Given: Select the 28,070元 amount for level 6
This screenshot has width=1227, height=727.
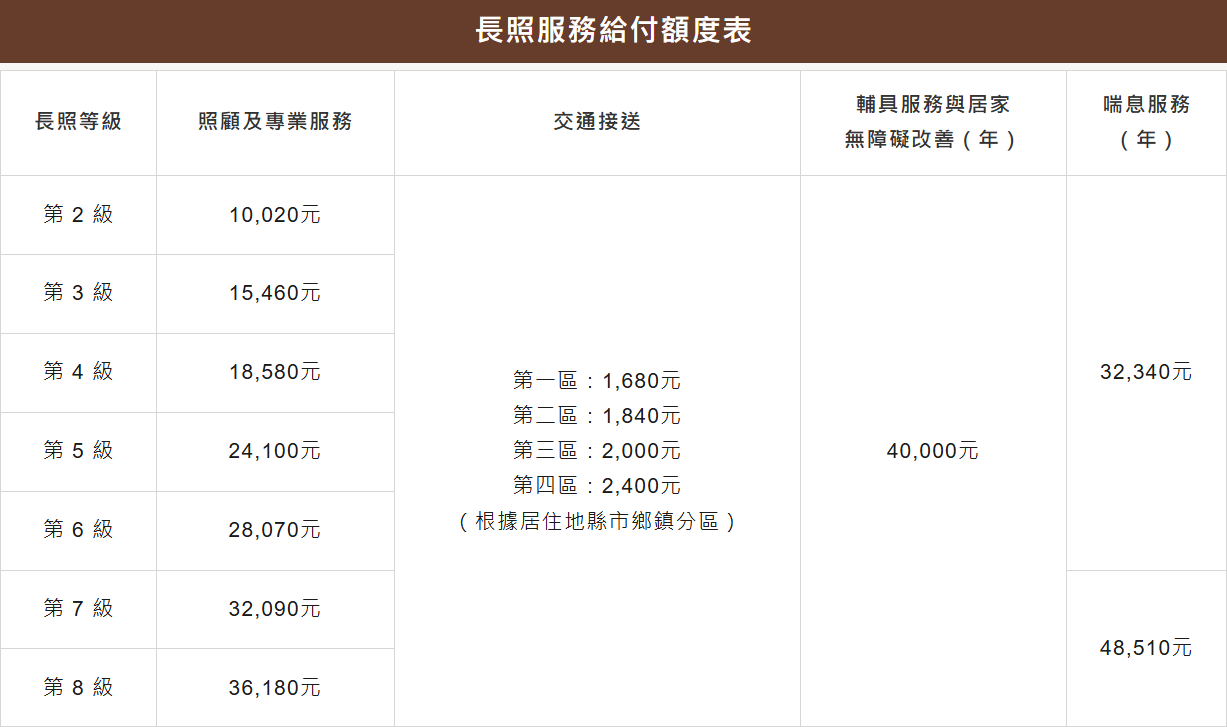Looking at the screenshot, I should click(x=275, y=530).
